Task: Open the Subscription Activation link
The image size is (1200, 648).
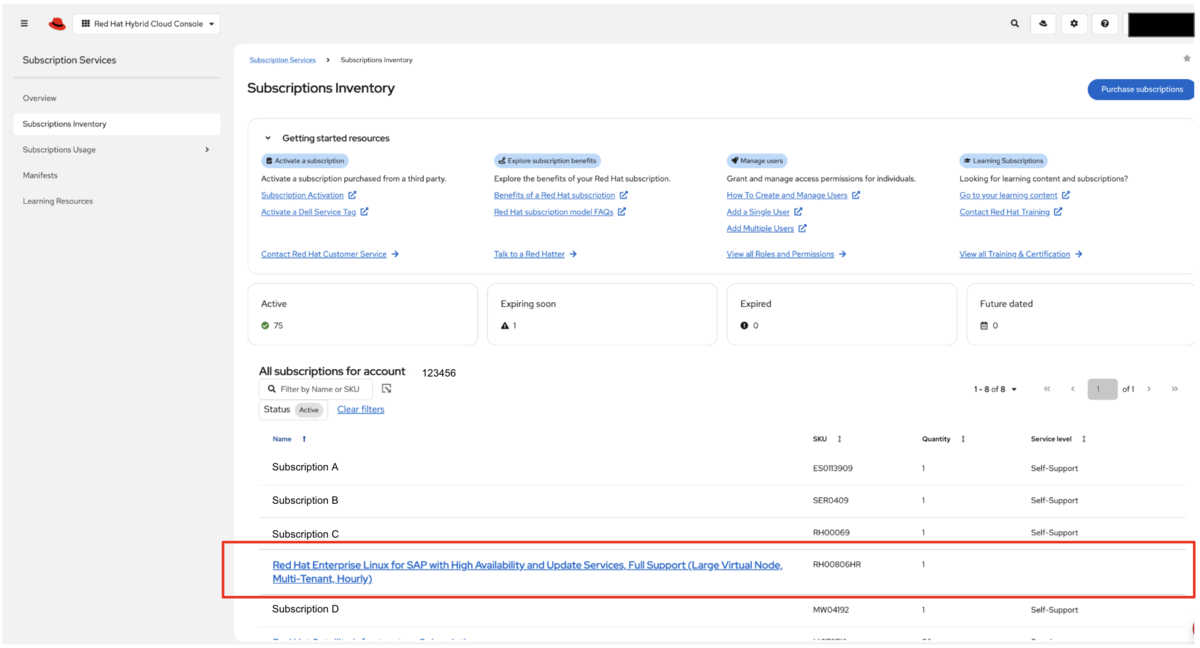Action: [302, 195]
